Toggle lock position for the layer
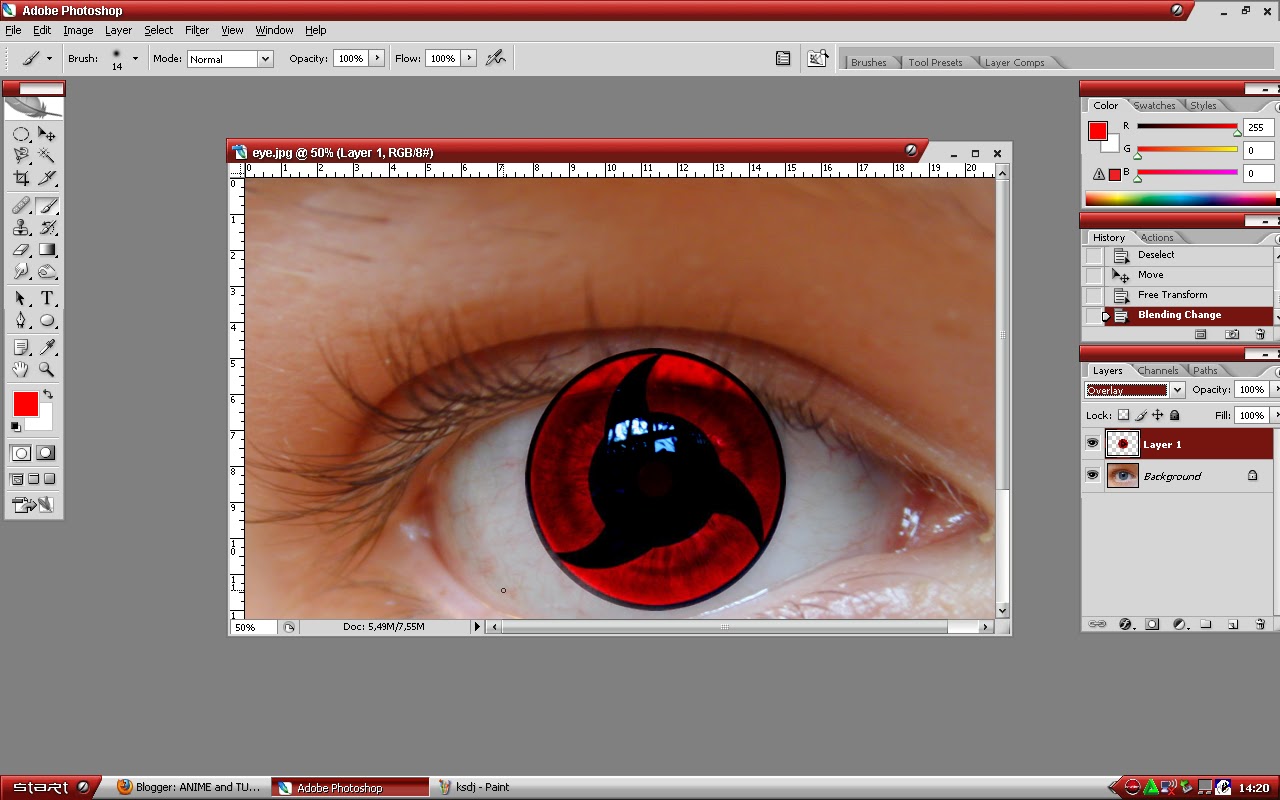Screen dimensions: 1280x800 (1158, 415)
